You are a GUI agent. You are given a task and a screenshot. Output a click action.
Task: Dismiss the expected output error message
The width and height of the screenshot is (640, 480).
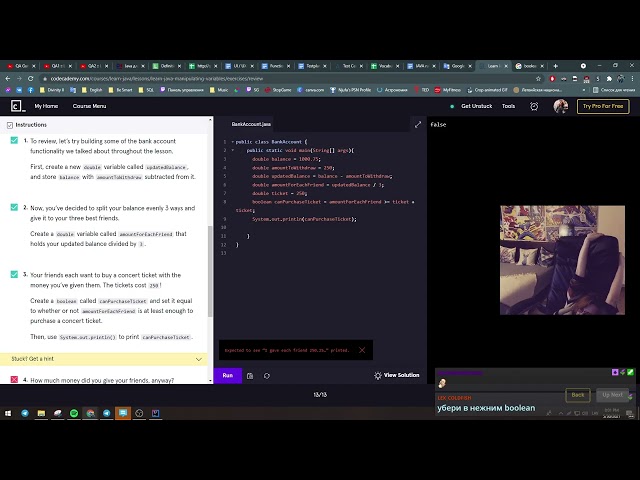pyautogui.click(x=362, y=350)
